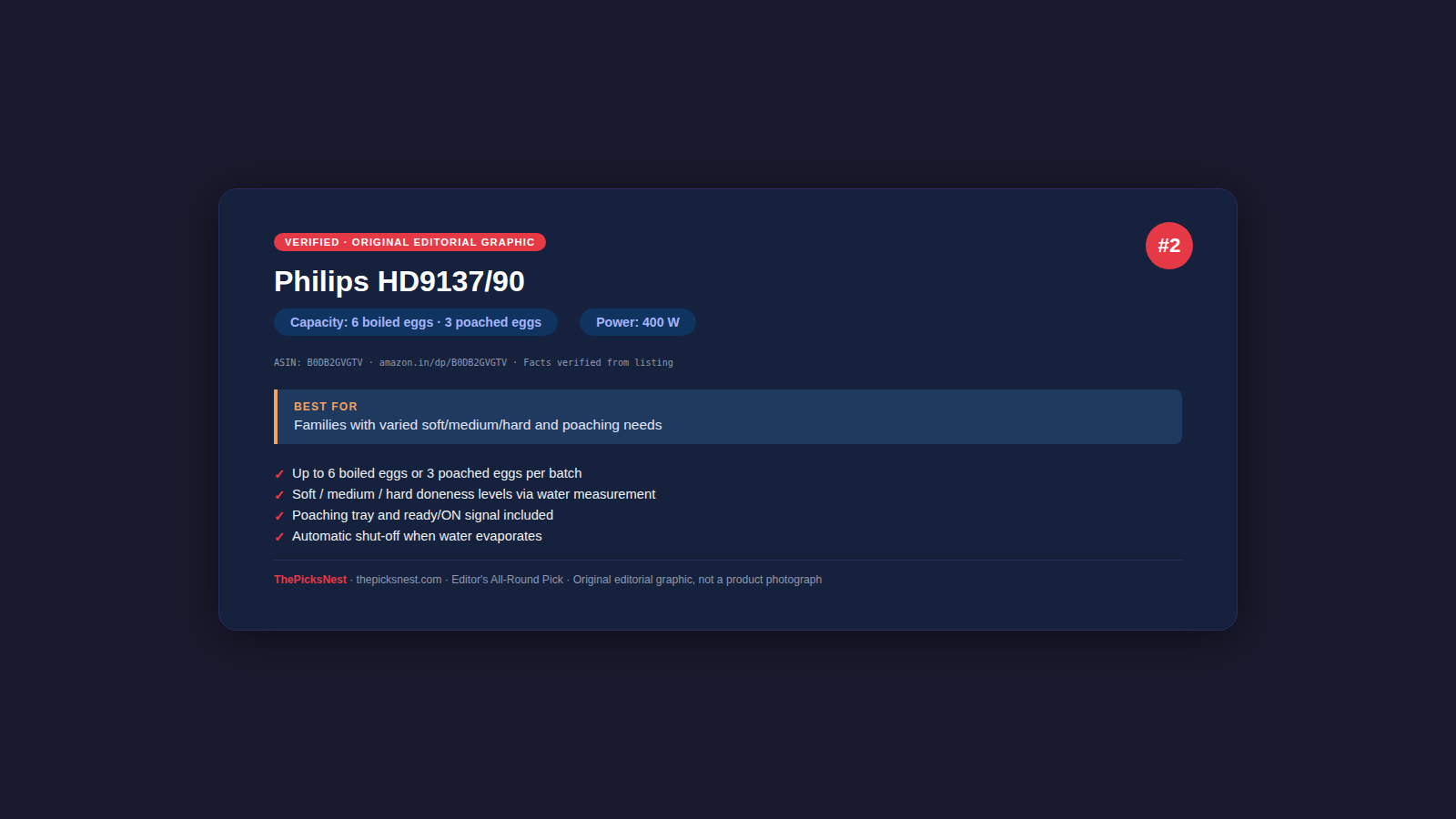Click the #2 rank badge
This screenshot has width=1456, height=819.
(x=1169, y=246)
